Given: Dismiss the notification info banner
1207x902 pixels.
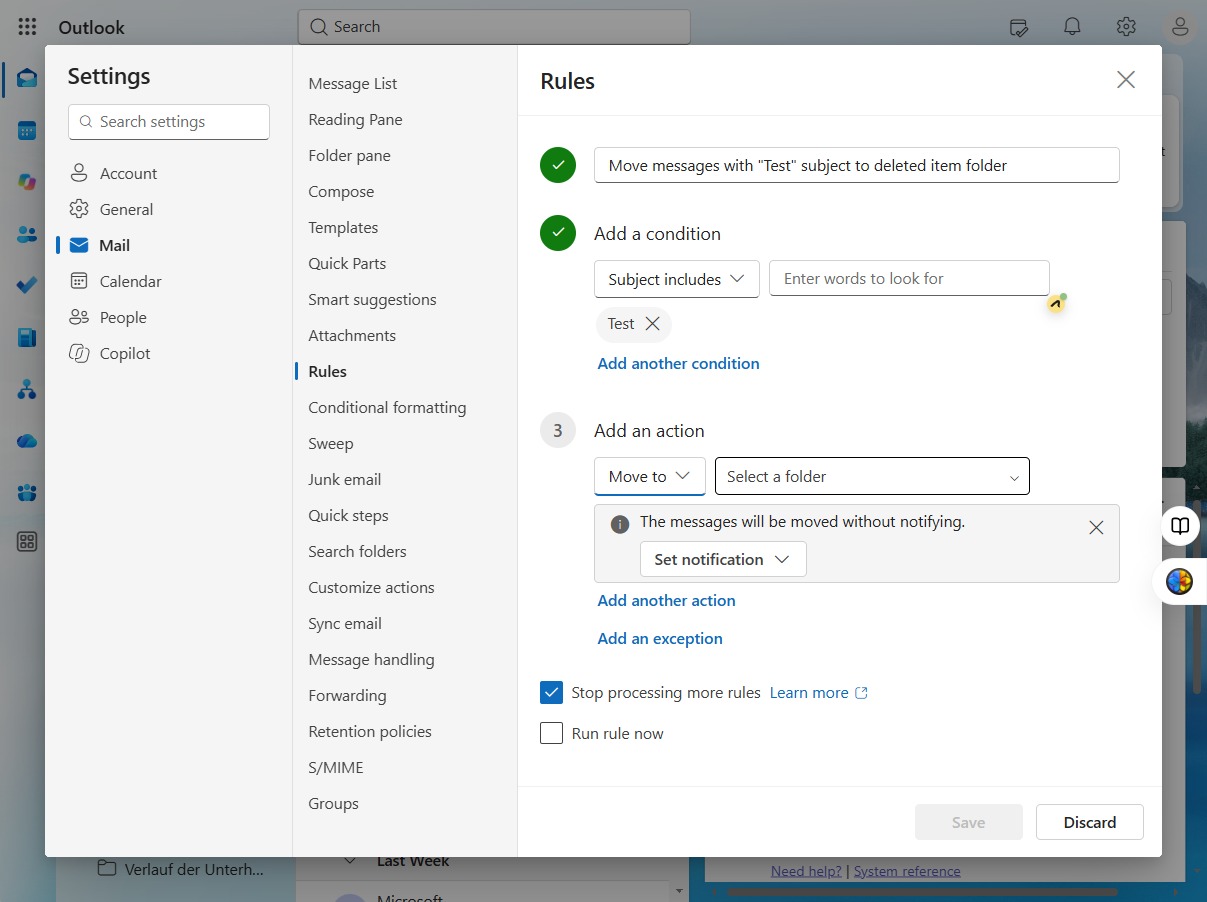Looking at the screenshot, I should click(1096, 527).
